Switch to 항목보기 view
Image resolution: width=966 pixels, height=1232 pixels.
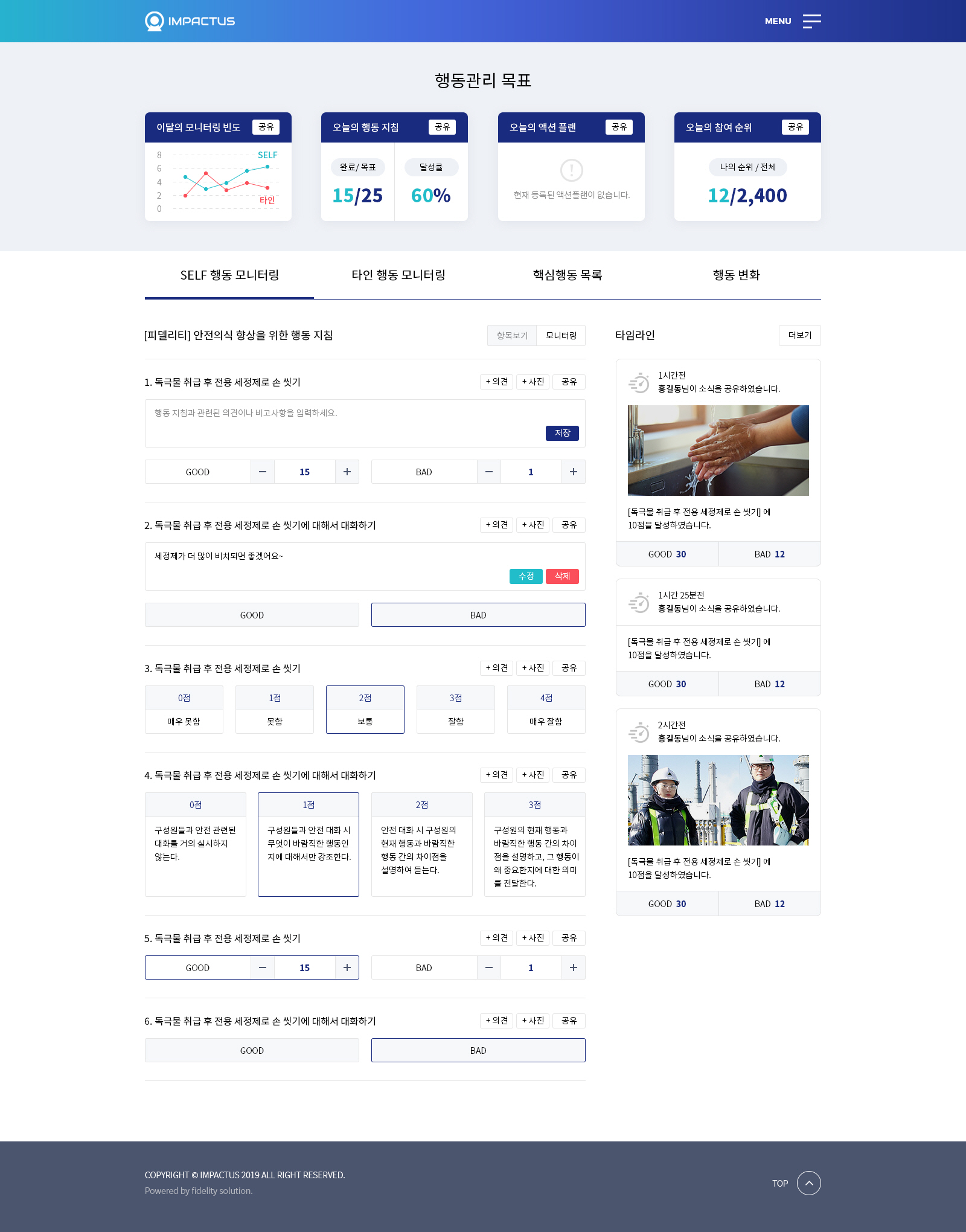pyautogui.click(x=512, y=335)
